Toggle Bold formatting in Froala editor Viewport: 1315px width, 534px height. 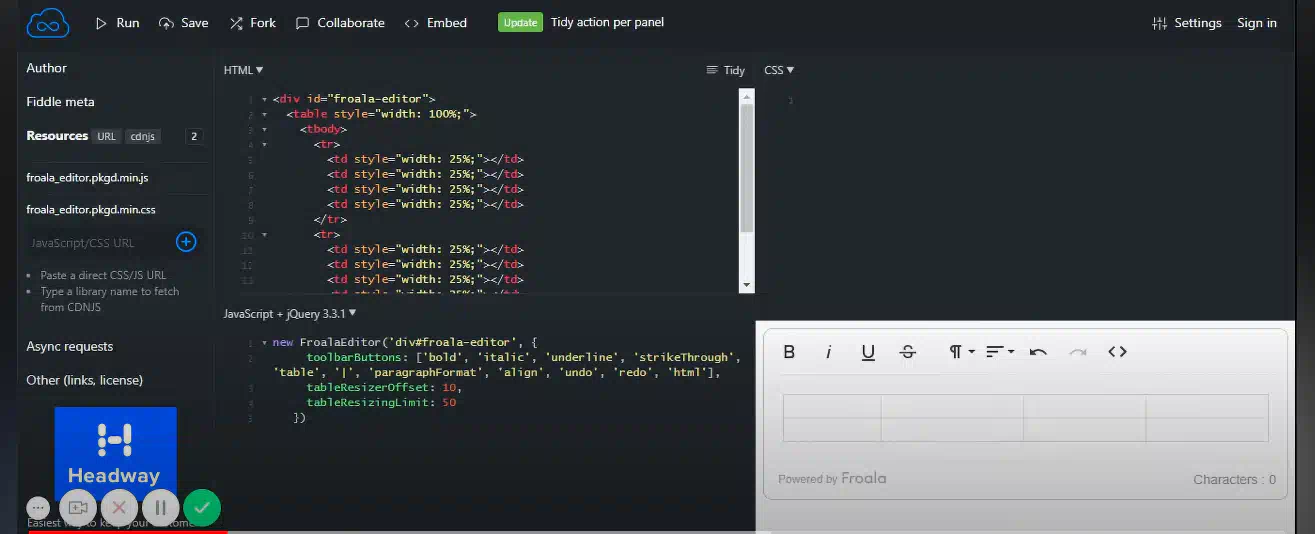coord(789,352)
